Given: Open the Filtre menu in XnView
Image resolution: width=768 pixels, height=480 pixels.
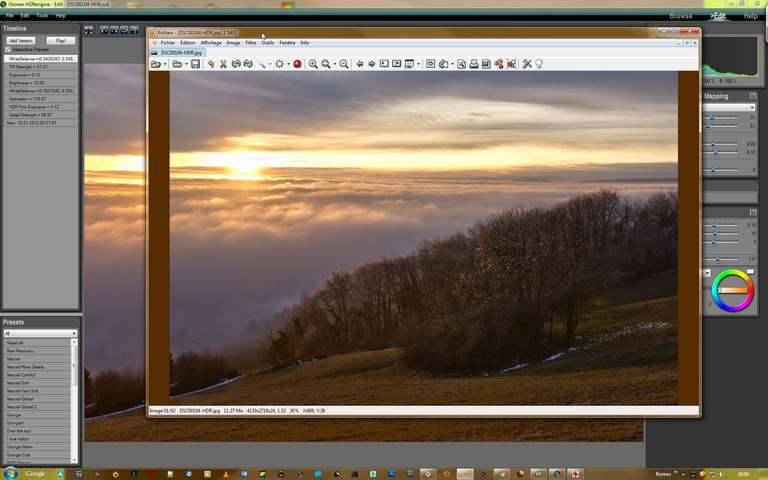Looking at the screenshot, I should 251,43.
